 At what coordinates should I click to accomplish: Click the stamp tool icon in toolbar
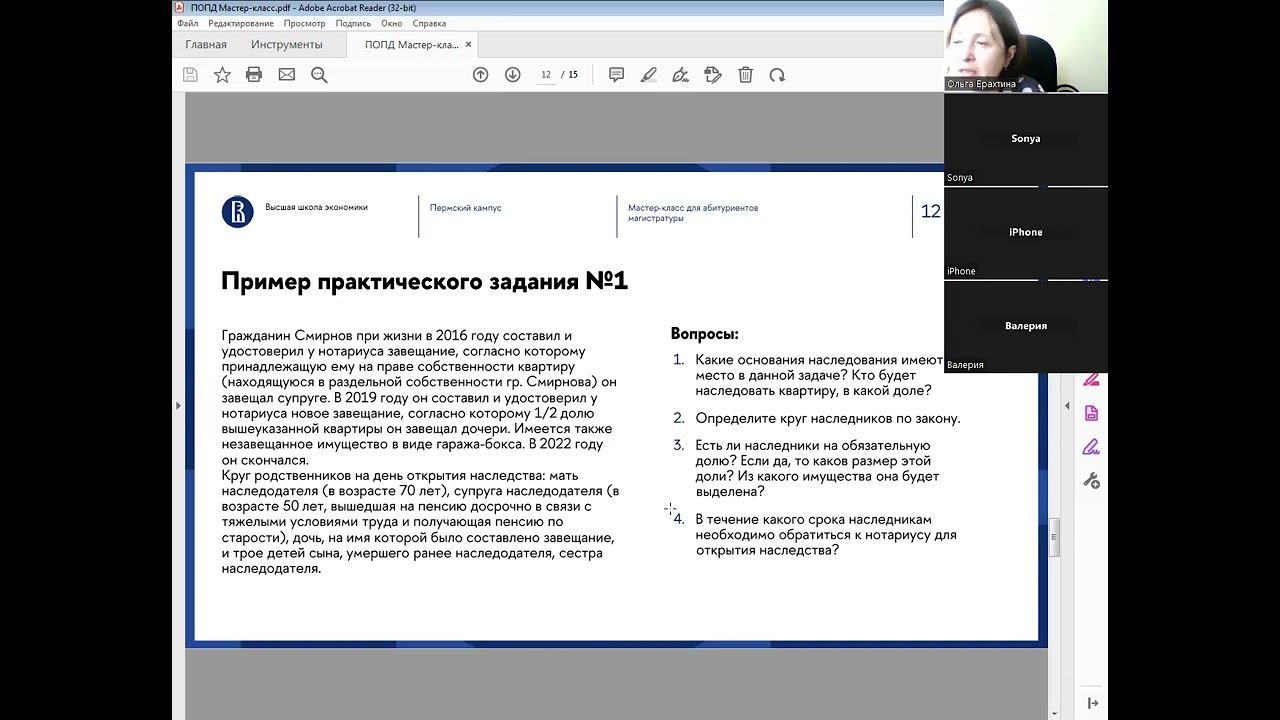pyautogui.click(x=713, y=75)
